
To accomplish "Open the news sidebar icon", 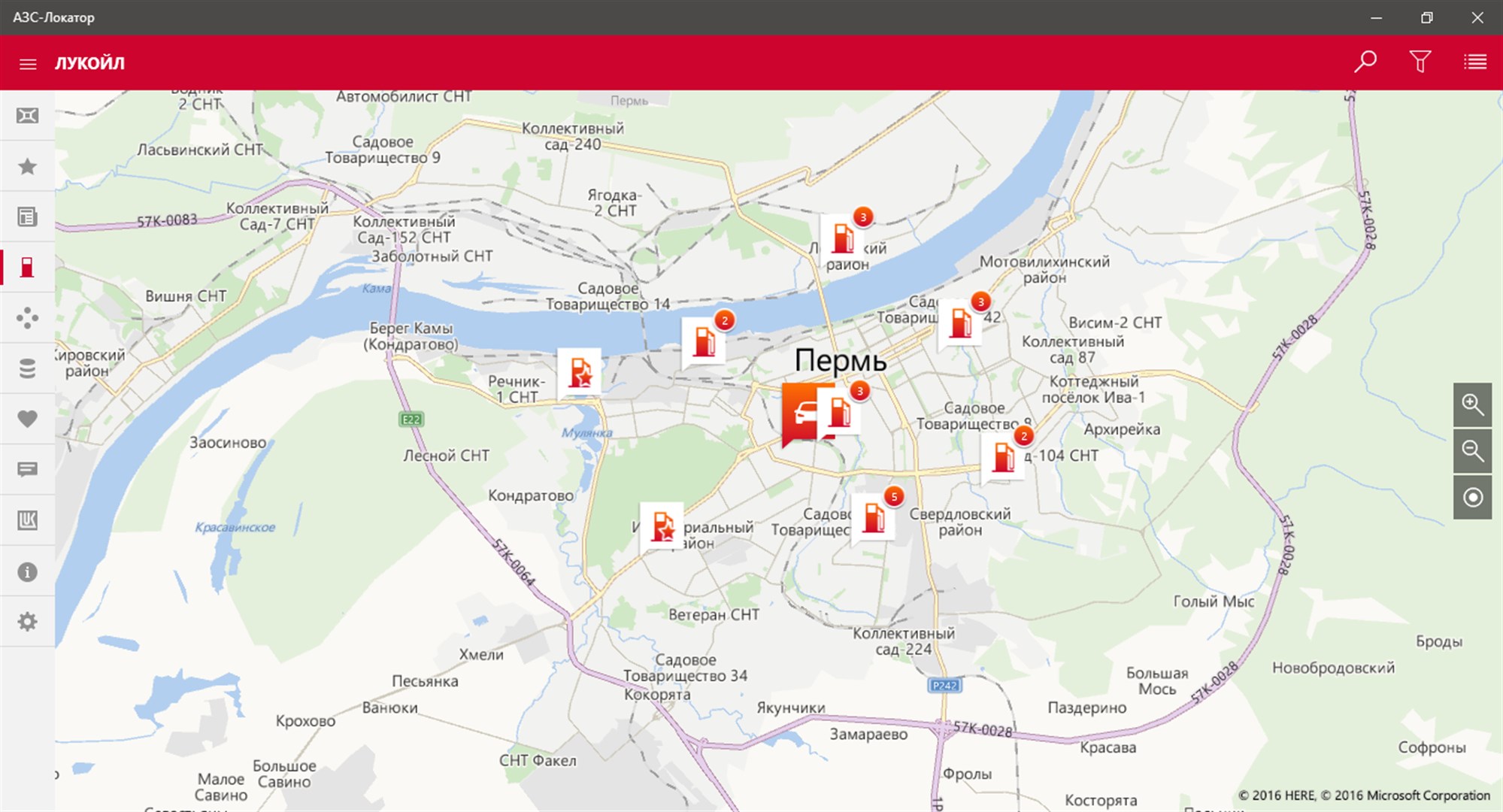I will coord(27,217).
